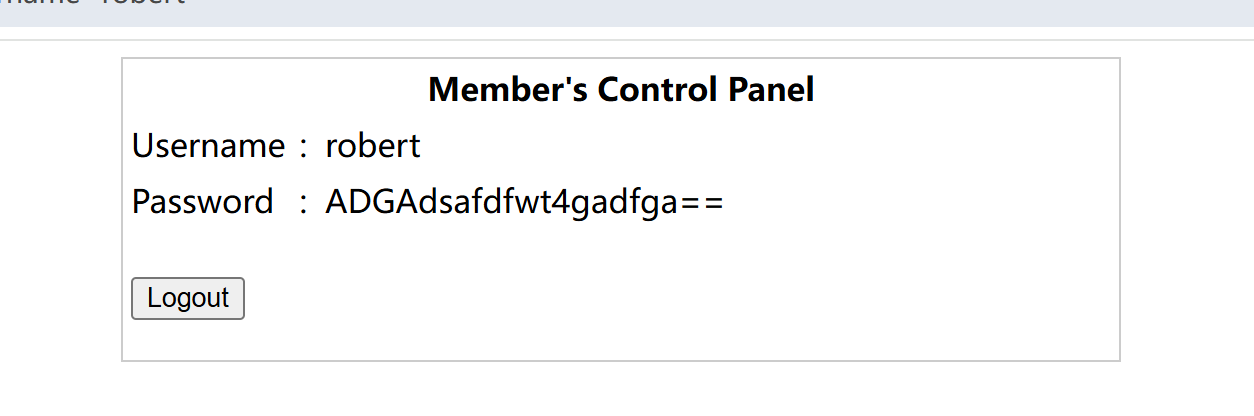Click the password value ADGAdsafdfwt4gadfga==
The image size is (1254, 416).
[x=523, y=202]
